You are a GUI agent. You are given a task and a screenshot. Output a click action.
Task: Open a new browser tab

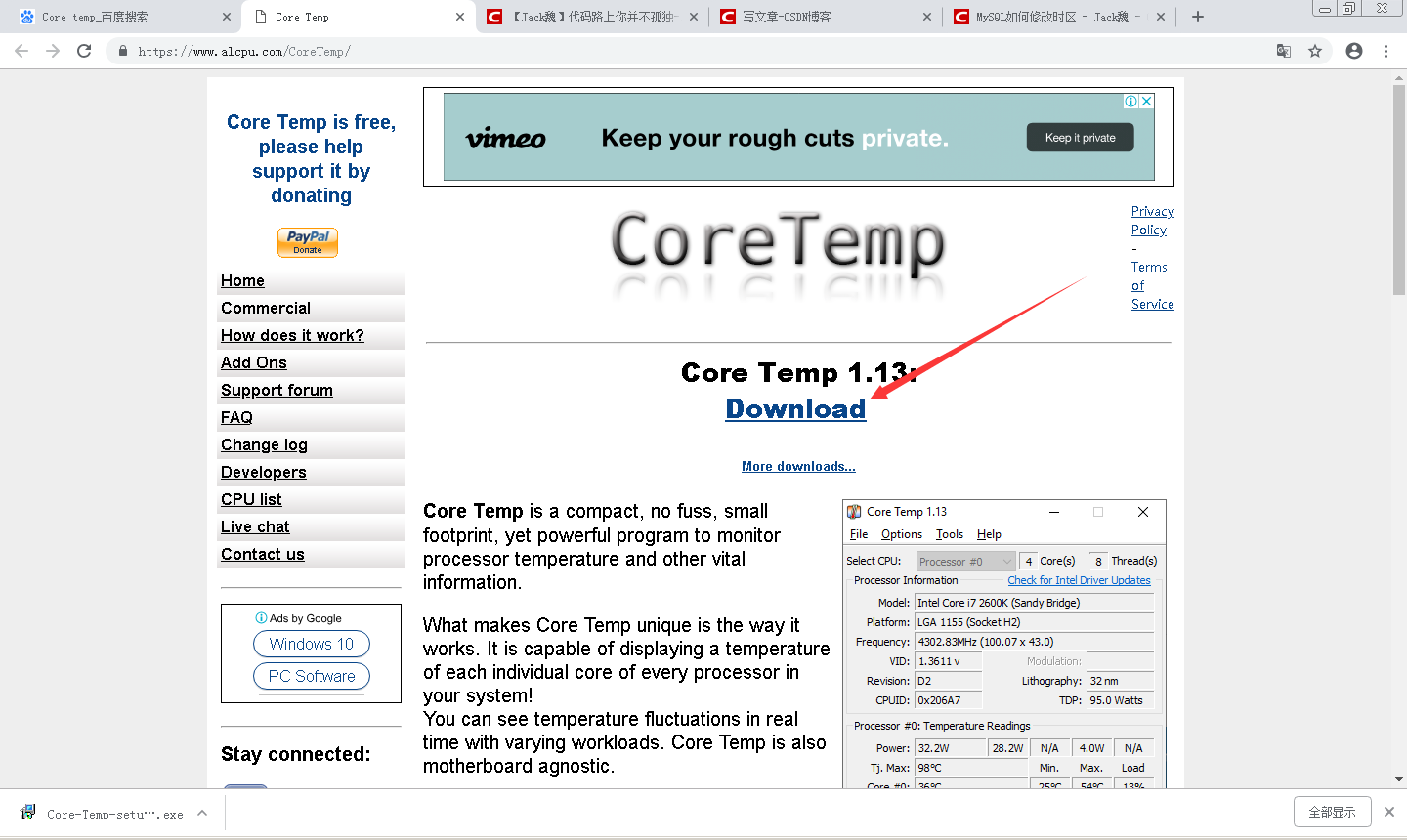[x=1197, y=16]
